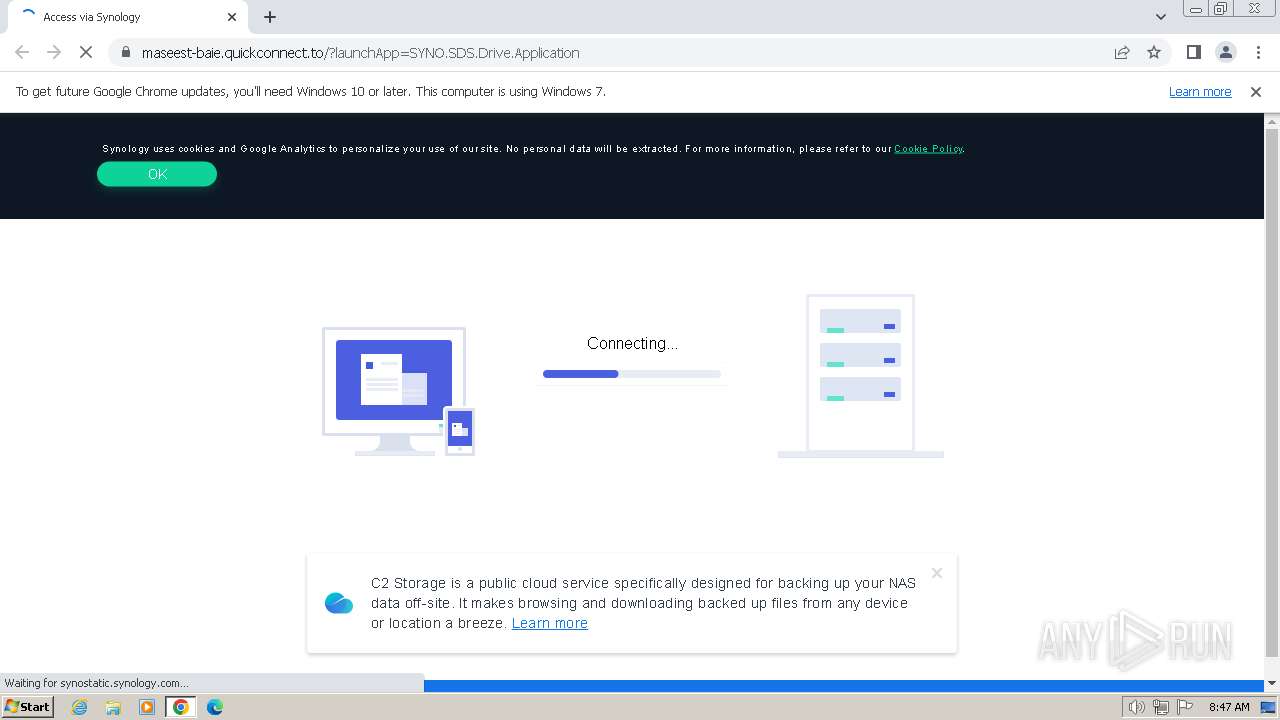Open Action Center flag icon
This screenshot has width=1280, height=720.
(x=1184, y=707)
